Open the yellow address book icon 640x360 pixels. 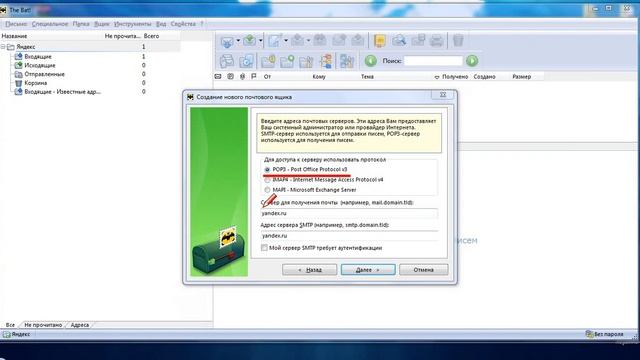click(380, 41)
